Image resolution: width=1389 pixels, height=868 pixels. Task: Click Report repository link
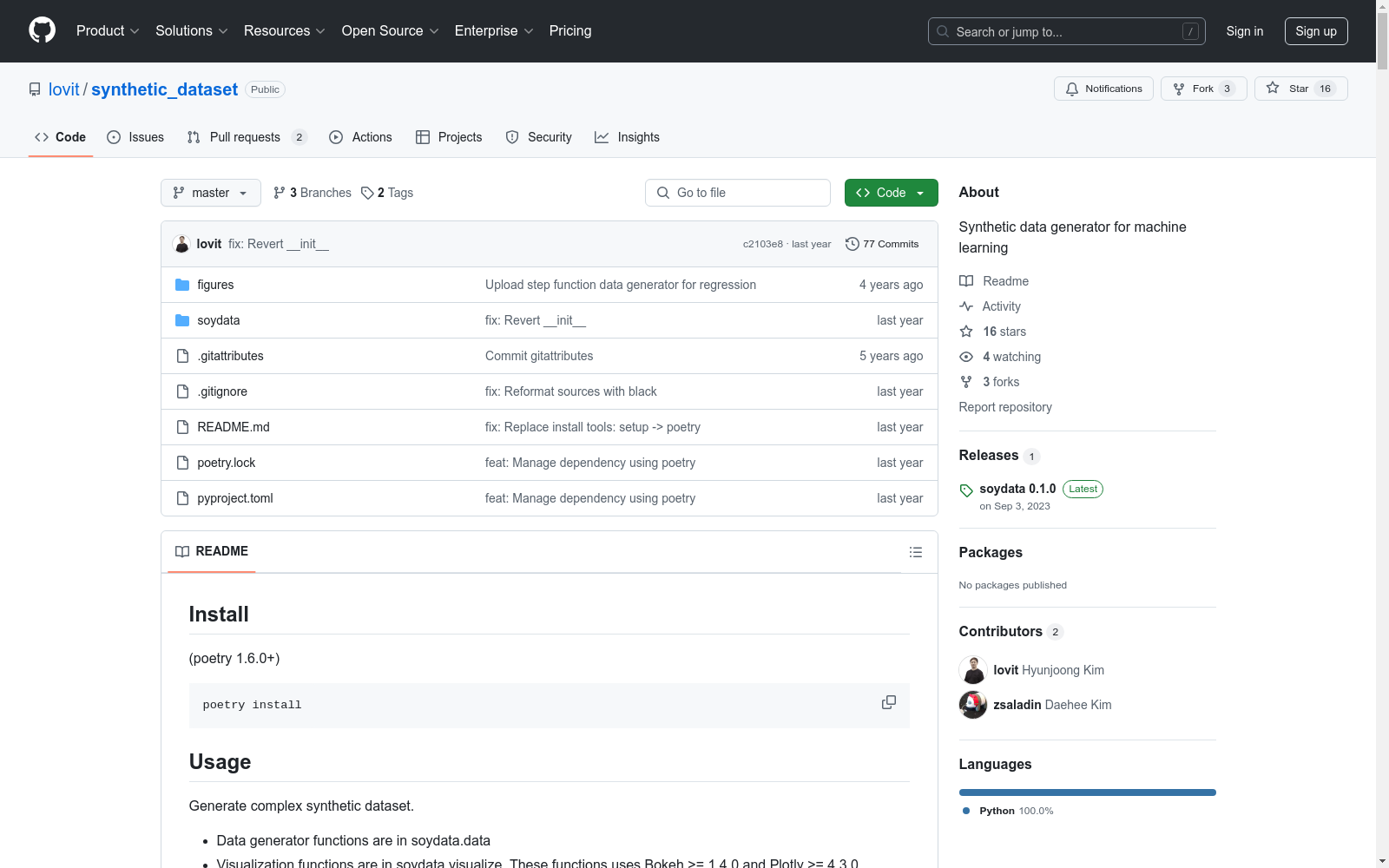coord(1005,407)
